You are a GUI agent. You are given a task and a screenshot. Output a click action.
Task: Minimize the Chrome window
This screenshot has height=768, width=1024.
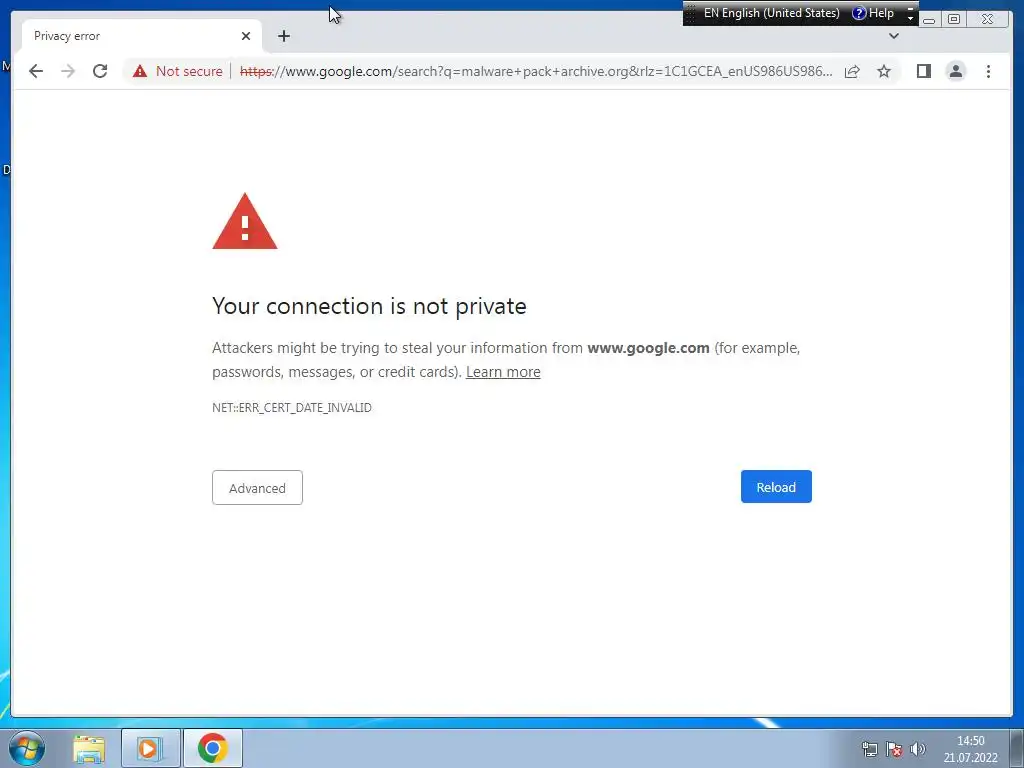pyautogui.click(x=929, y=19)
